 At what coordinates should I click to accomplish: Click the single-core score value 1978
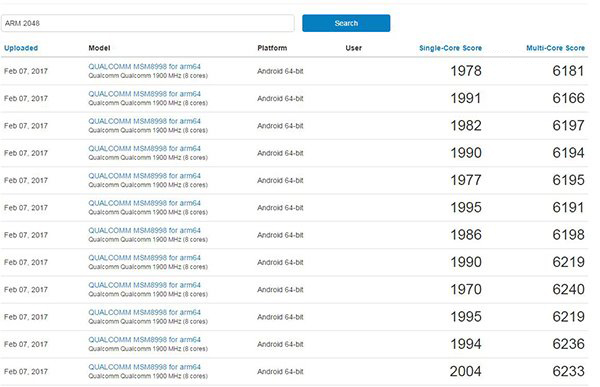click(466, 71)
